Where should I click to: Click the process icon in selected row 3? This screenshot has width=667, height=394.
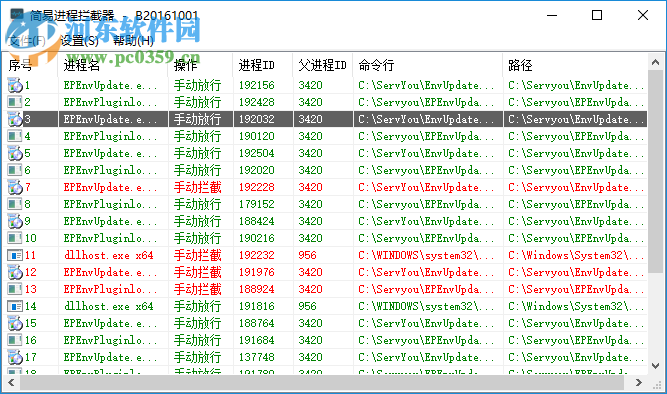[15, 119]
